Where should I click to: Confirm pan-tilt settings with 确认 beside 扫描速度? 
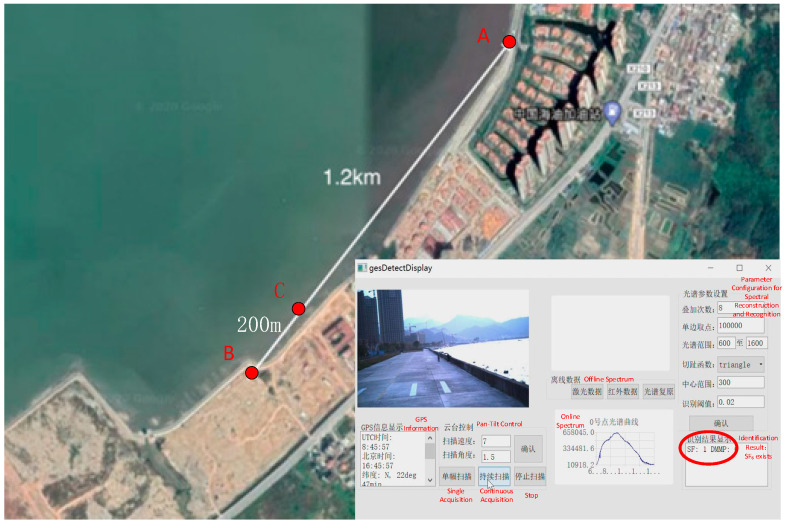(529, 449)
